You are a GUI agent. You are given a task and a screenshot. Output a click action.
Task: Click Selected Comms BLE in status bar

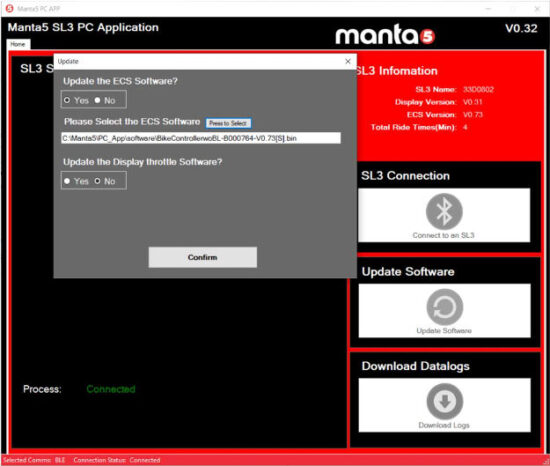pyautogui.click(x=34, y=460)
